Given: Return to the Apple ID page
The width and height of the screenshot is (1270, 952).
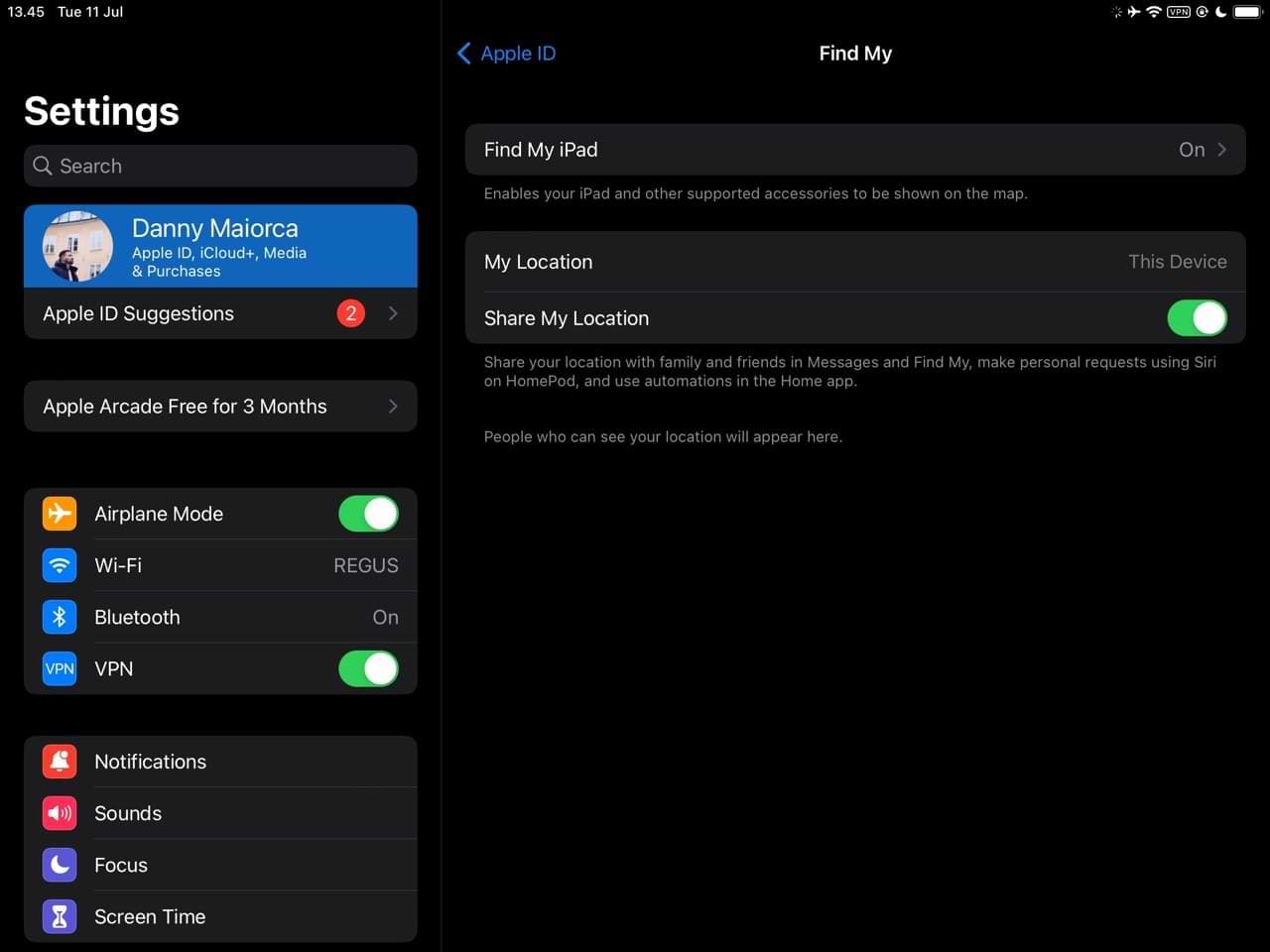Looking at the screenshot, I should [506, 54].
